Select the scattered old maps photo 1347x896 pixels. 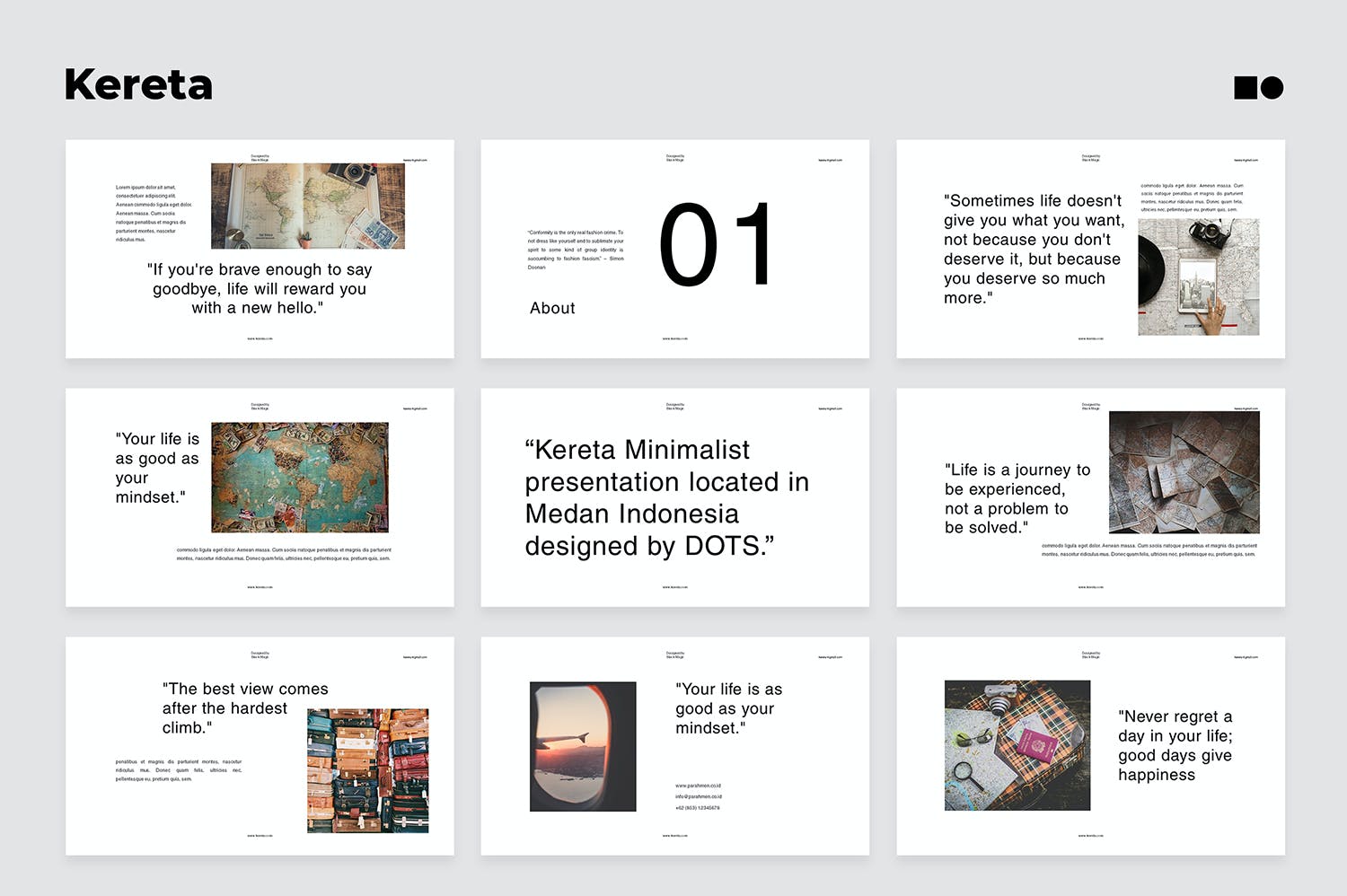(x=1184, y=472)
